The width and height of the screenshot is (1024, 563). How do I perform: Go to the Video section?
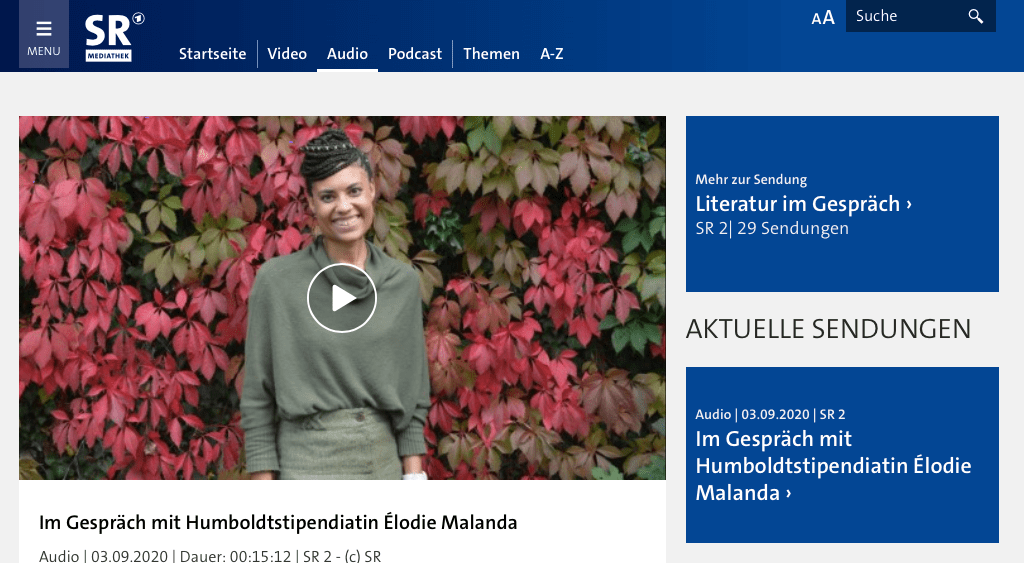[287, 54]
